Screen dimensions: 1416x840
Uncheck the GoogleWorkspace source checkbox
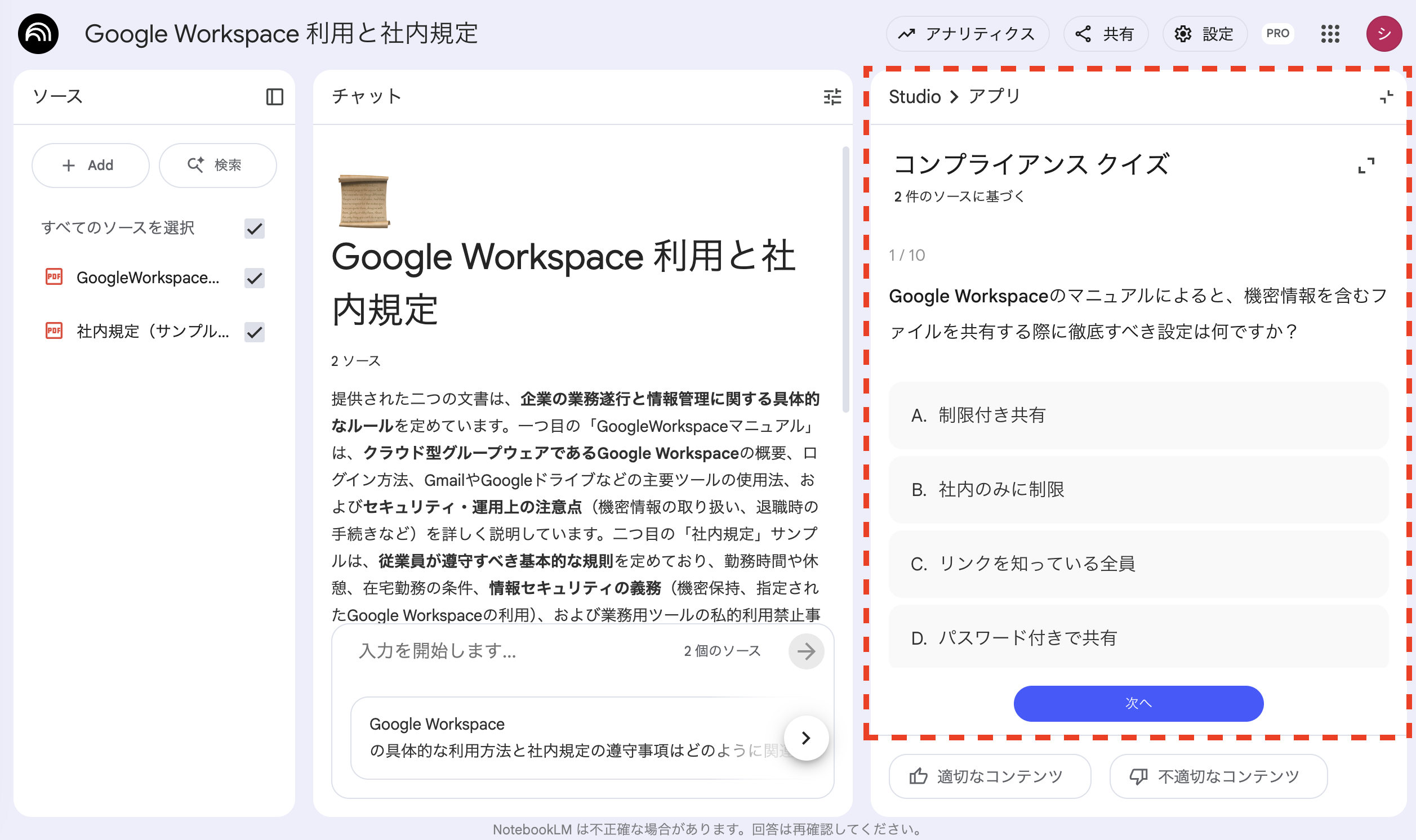pos(255,278)
